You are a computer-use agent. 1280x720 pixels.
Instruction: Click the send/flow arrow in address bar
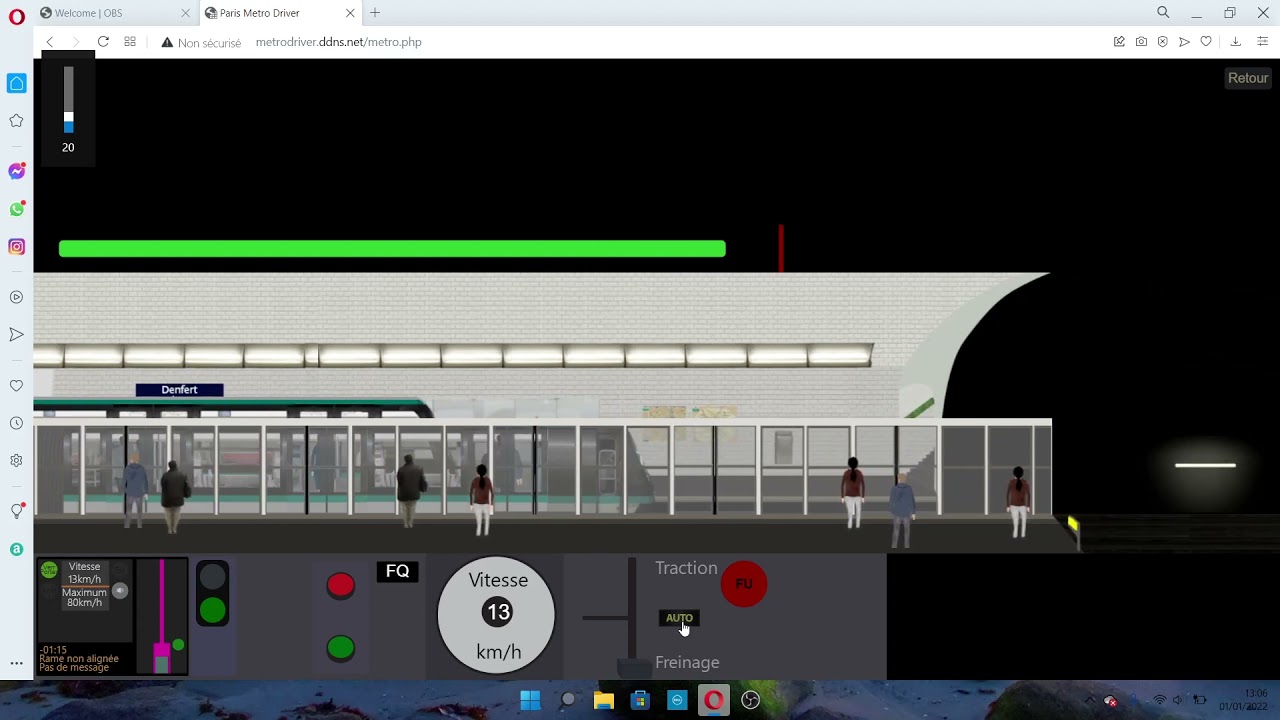coord(1184,42)
